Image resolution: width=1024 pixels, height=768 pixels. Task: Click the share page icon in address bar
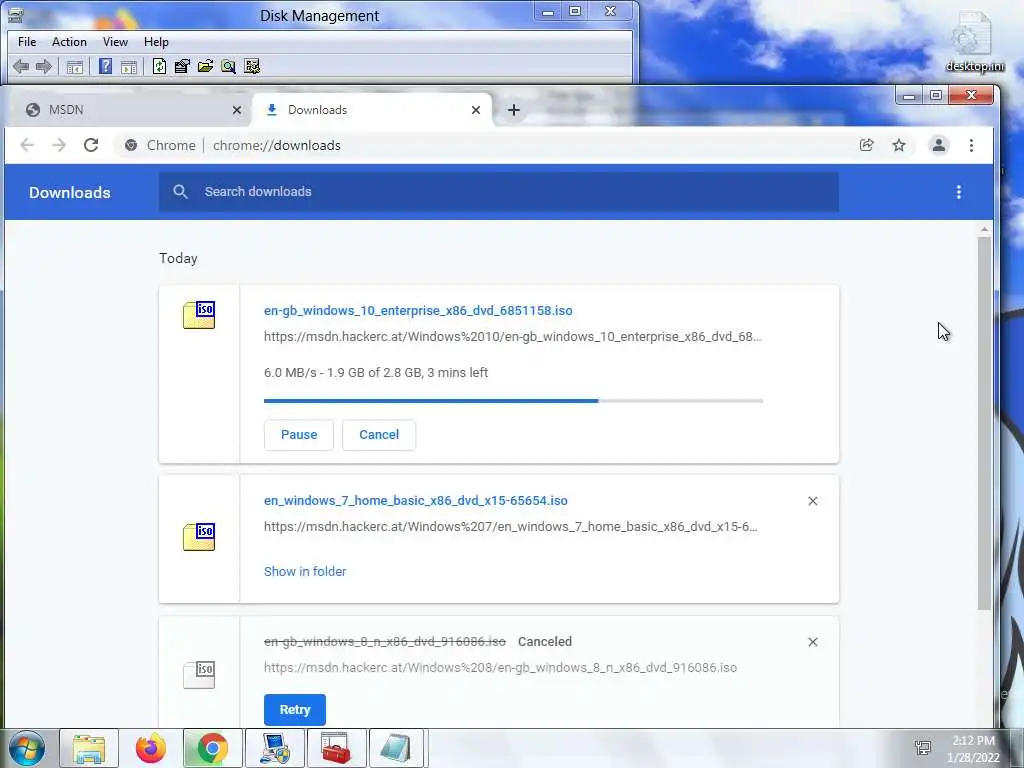[x=867, y=145]
